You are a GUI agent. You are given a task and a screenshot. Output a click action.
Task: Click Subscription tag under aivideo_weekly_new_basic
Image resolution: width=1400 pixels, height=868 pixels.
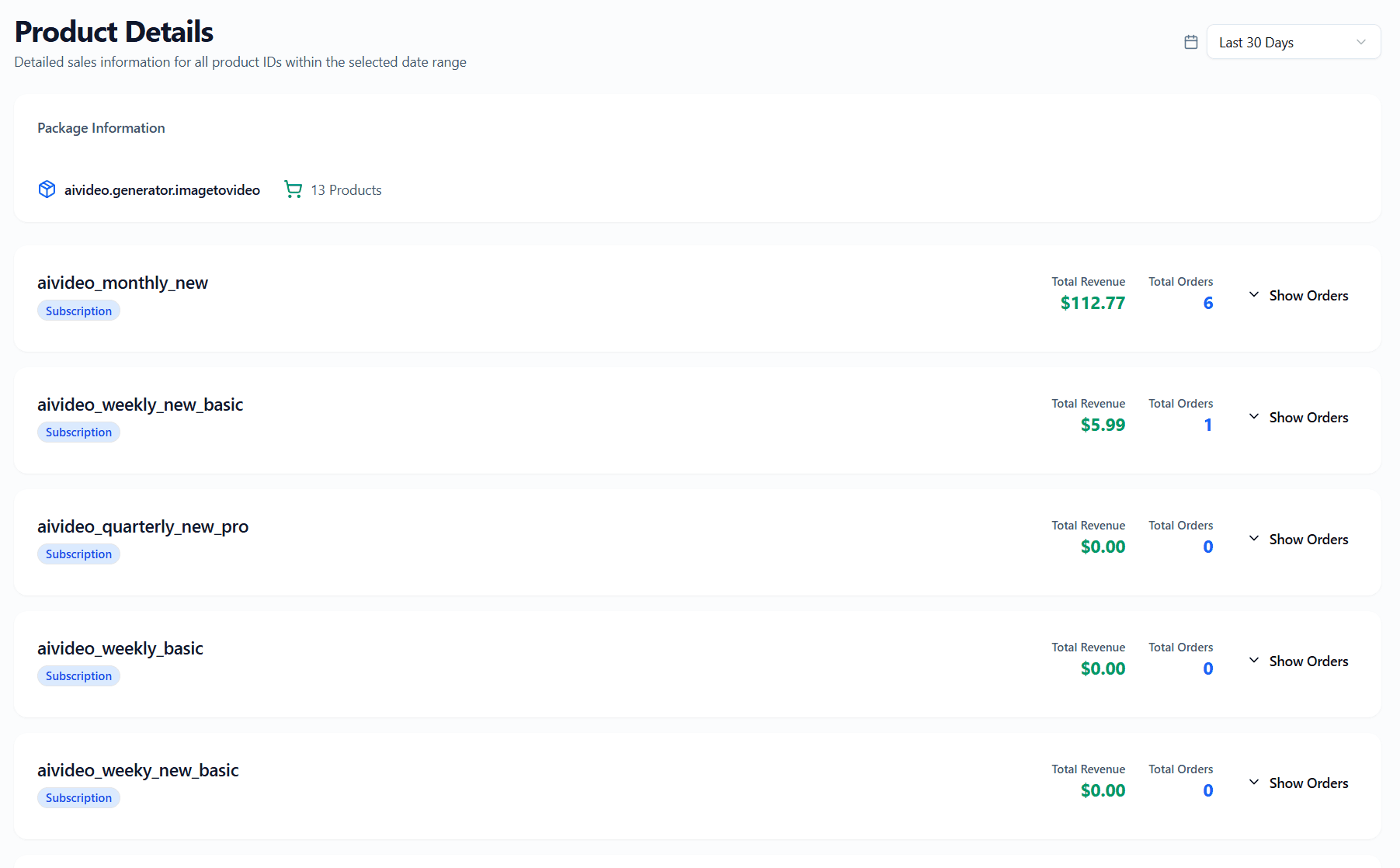tap(78, 432)
